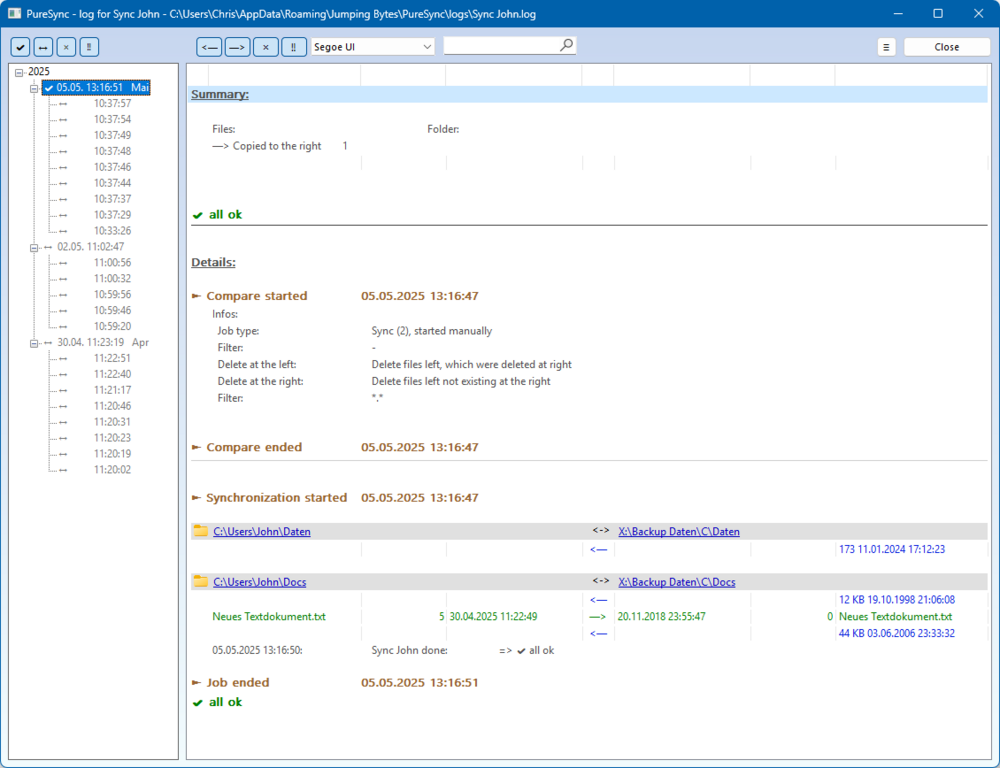
Task: Click the triangle marker before Job ended
Action: (x=196, y=683)
